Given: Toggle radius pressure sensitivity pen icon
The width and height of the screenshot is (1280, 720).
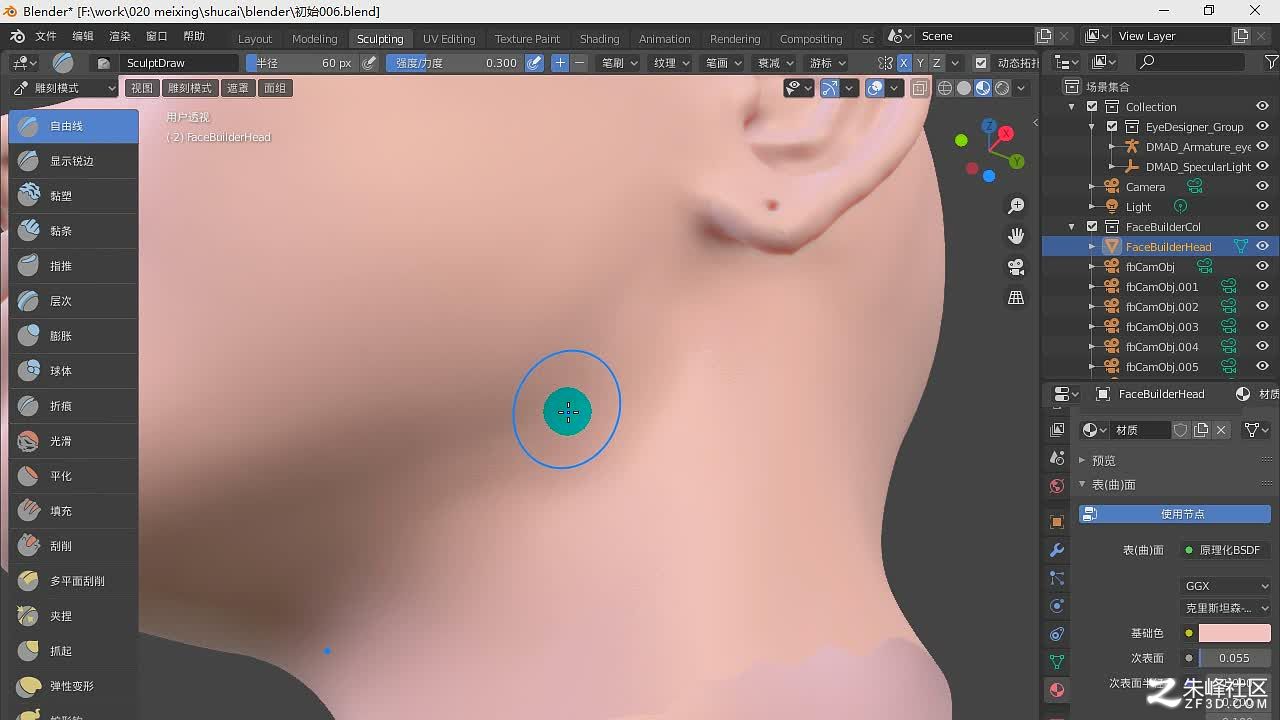Looking at the screenshot, I should [x=370, y=63].
